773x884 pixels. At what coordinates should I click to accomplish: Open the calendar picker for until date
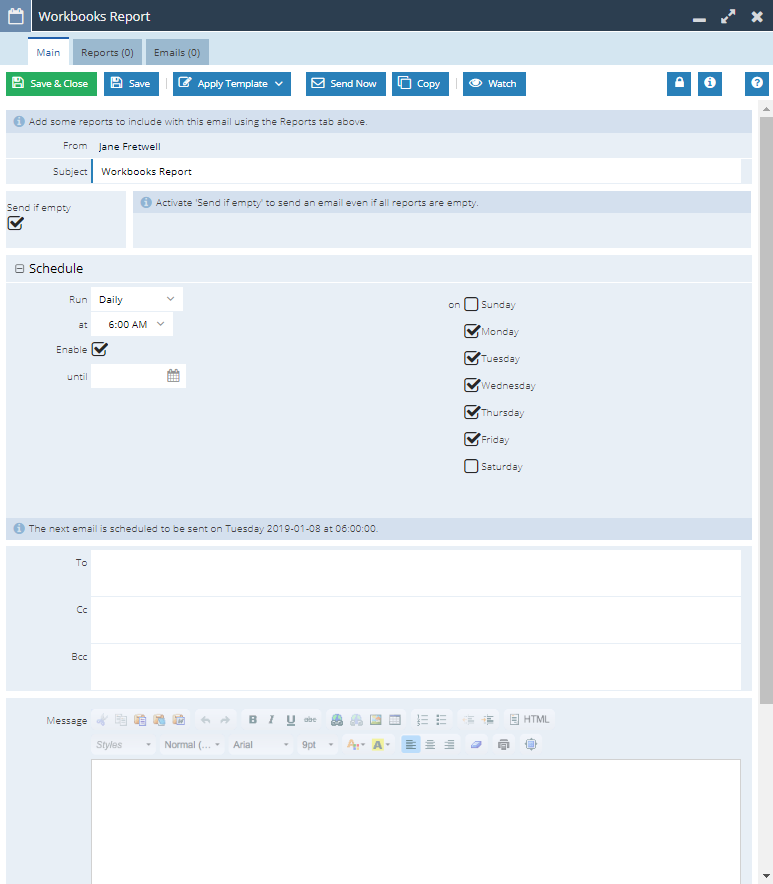173,377
